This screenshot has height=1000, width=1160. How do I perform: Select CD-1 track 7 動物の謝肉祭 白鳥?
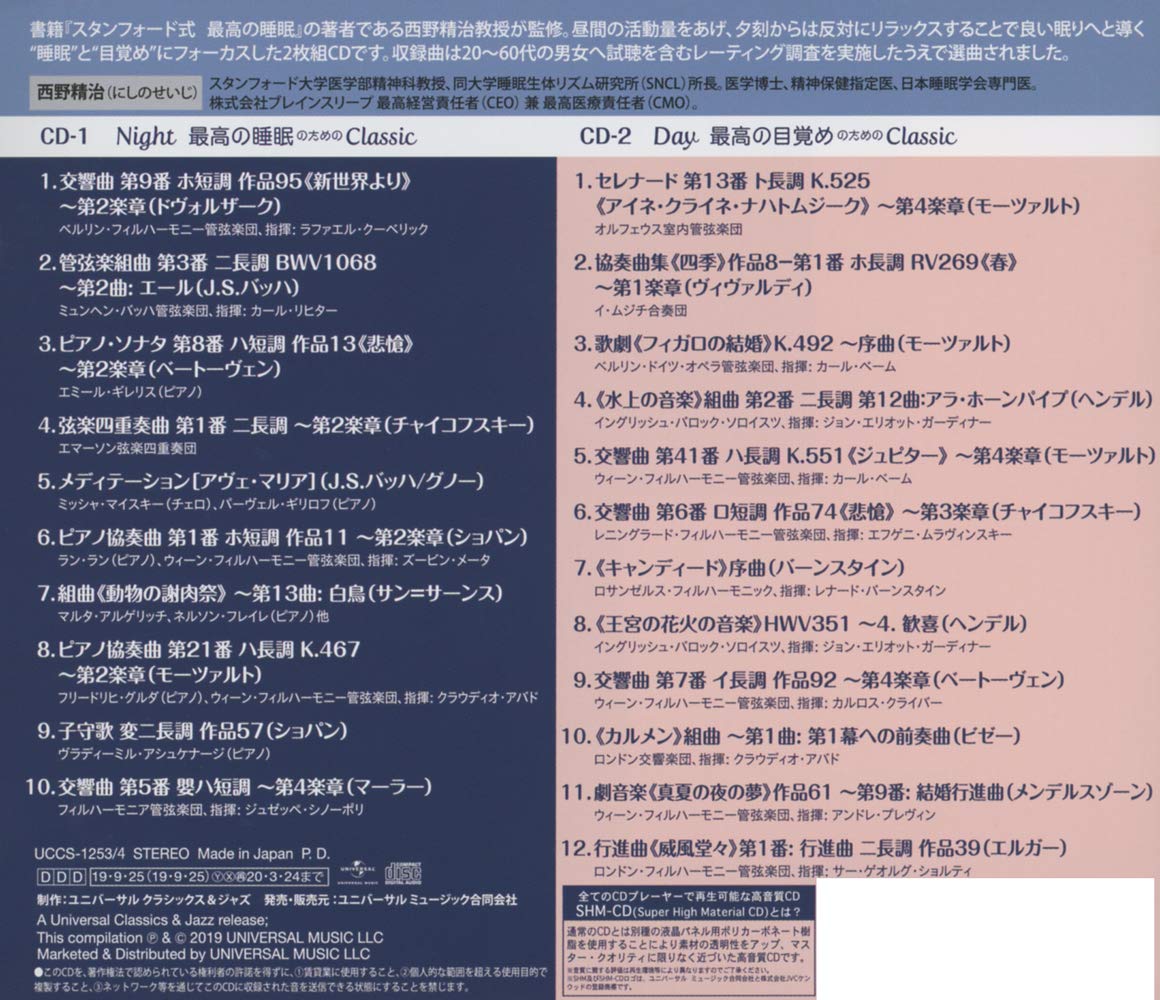tap(270, 593)
